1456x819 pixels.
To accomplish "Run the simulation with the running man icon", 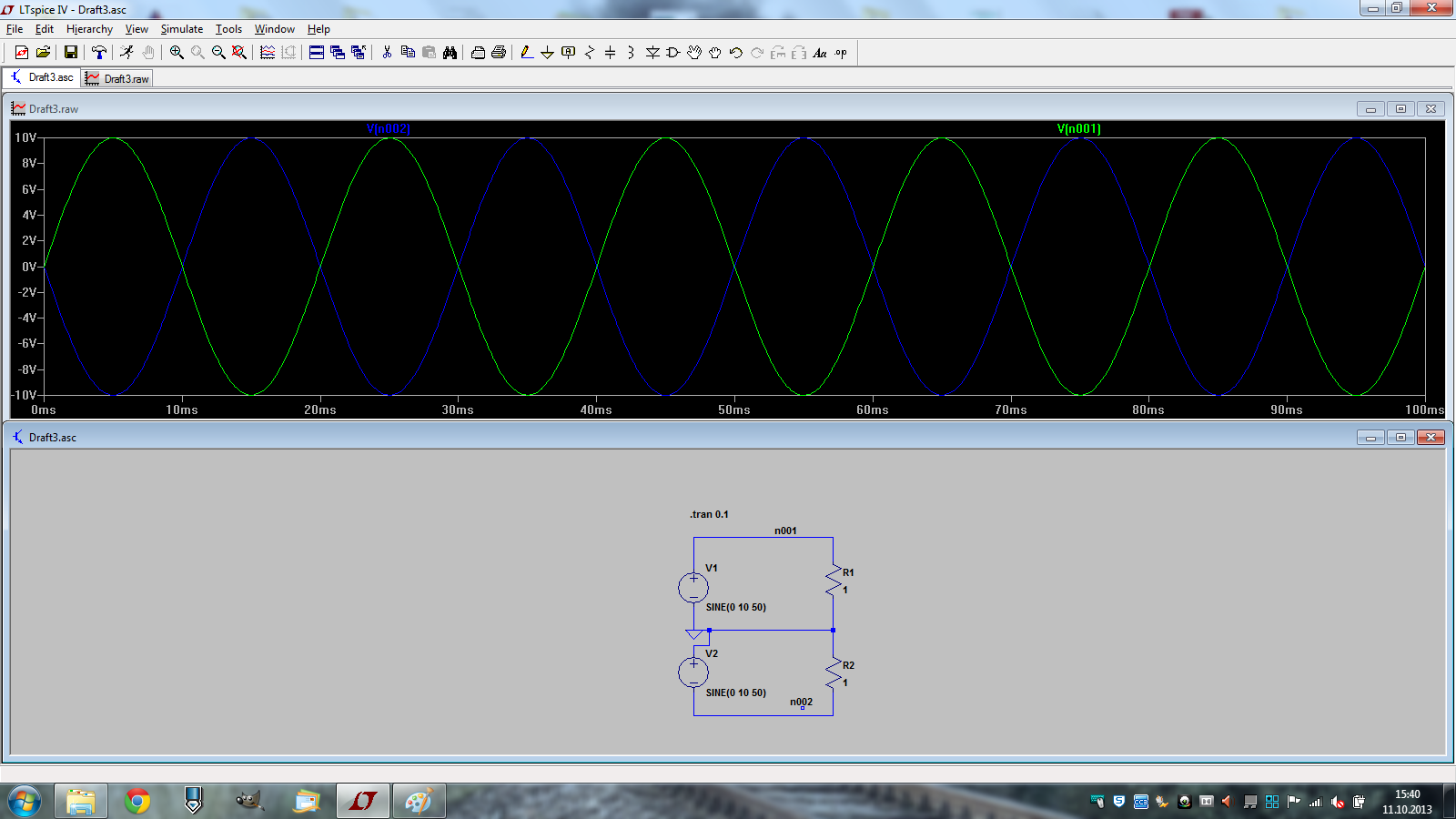I will pyautogui.click(x=126, y=53).
